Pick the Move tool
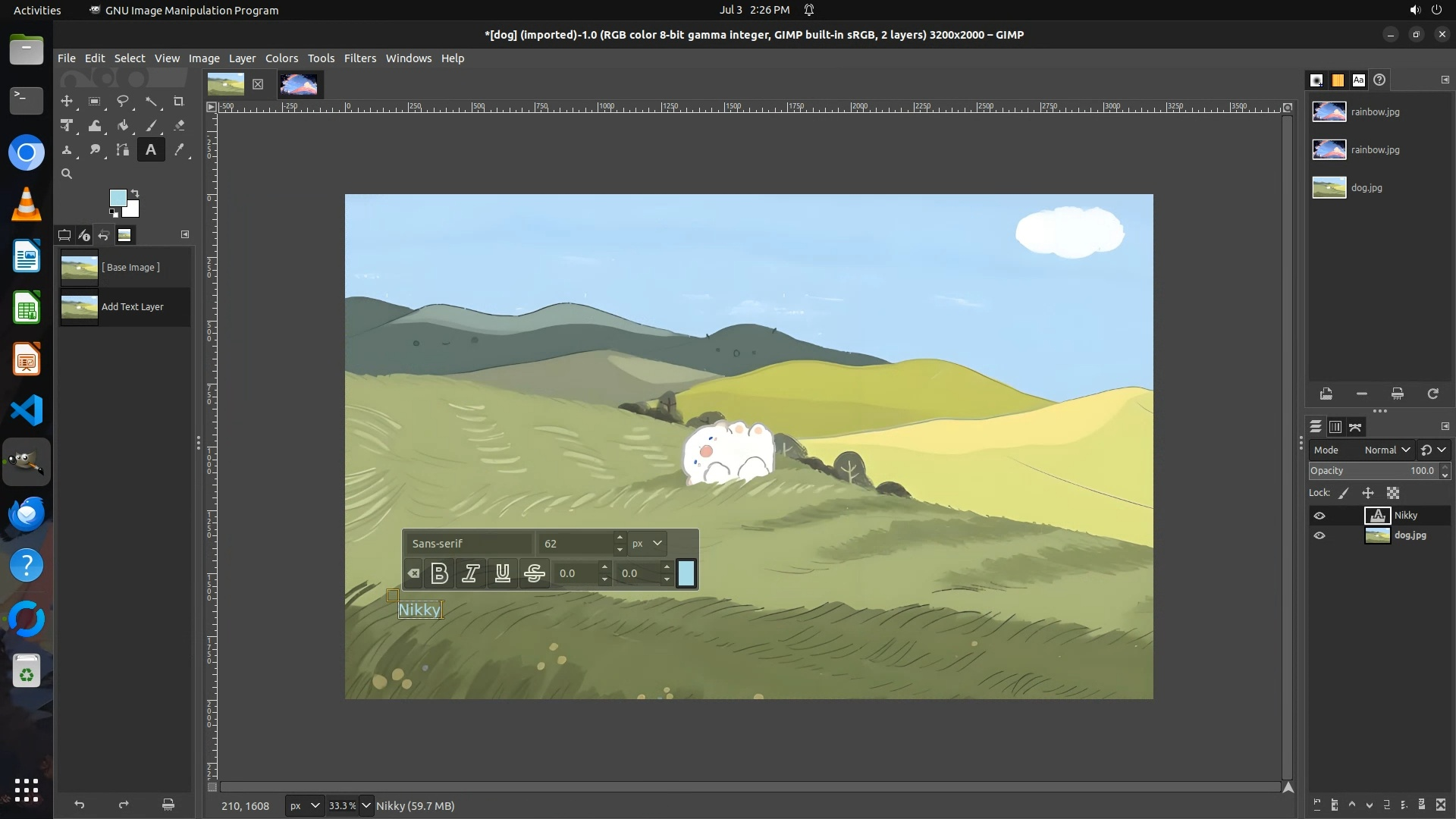The height and width of the screenshot is (819, 1456). click(x=67, y=102)
